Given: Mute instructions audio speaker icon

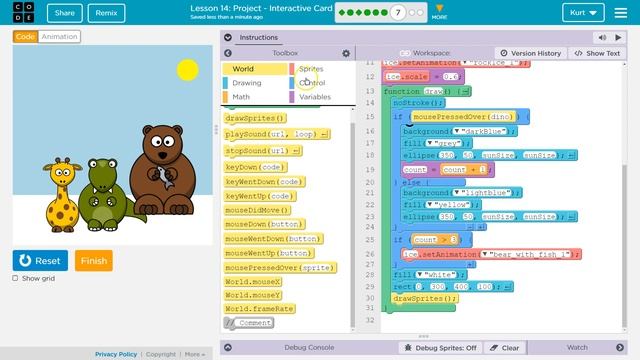Looking at the screenshot, I should tap(602, 38).
